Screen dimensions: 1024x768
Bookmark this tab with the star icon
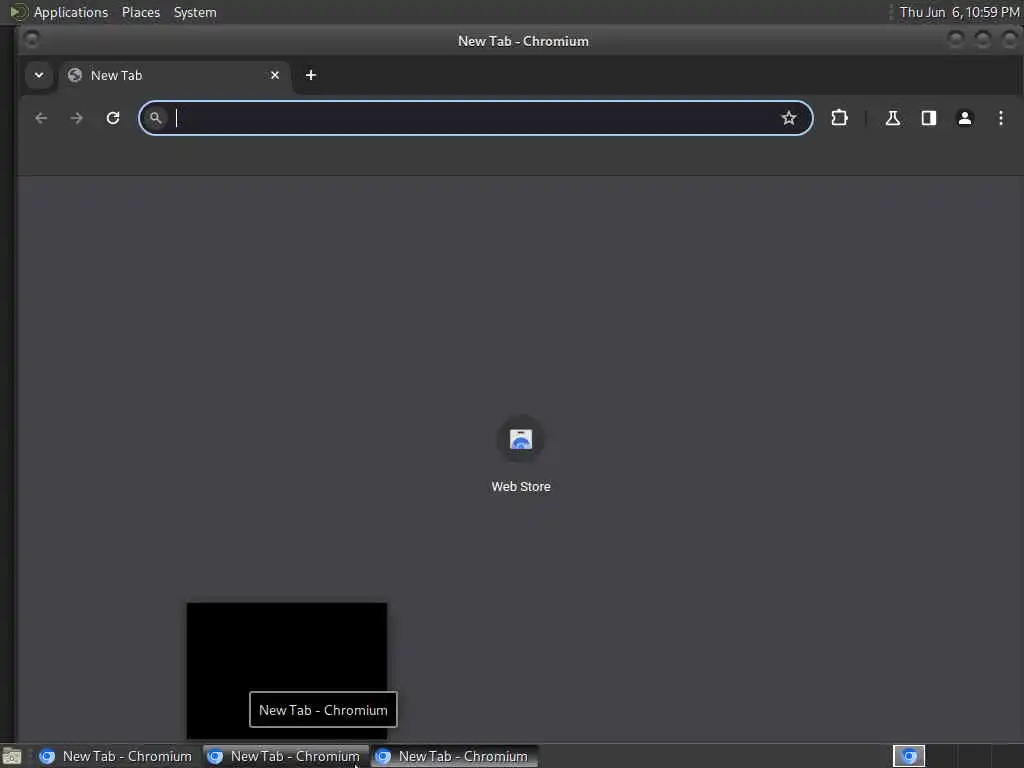pyautogui.click(x=789, y=118)
